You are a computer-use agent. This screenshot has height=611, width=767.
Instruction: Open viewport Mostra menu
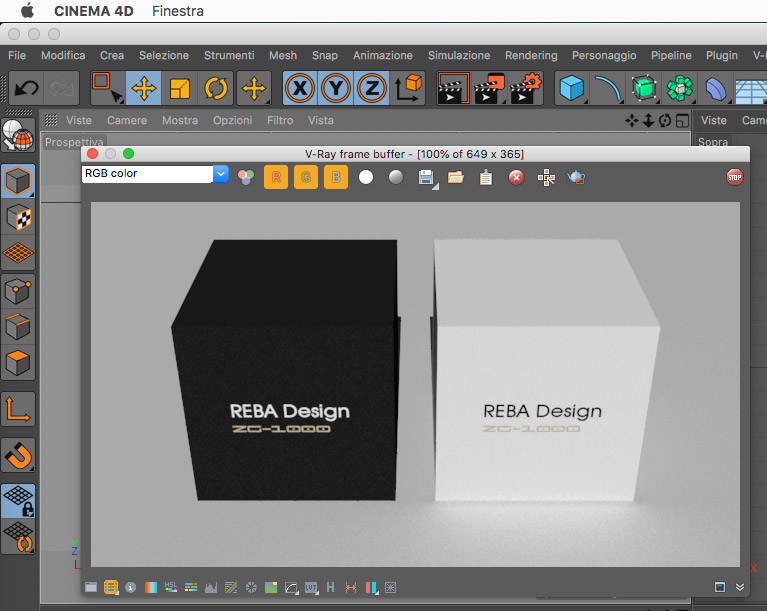tap(180, 120)
